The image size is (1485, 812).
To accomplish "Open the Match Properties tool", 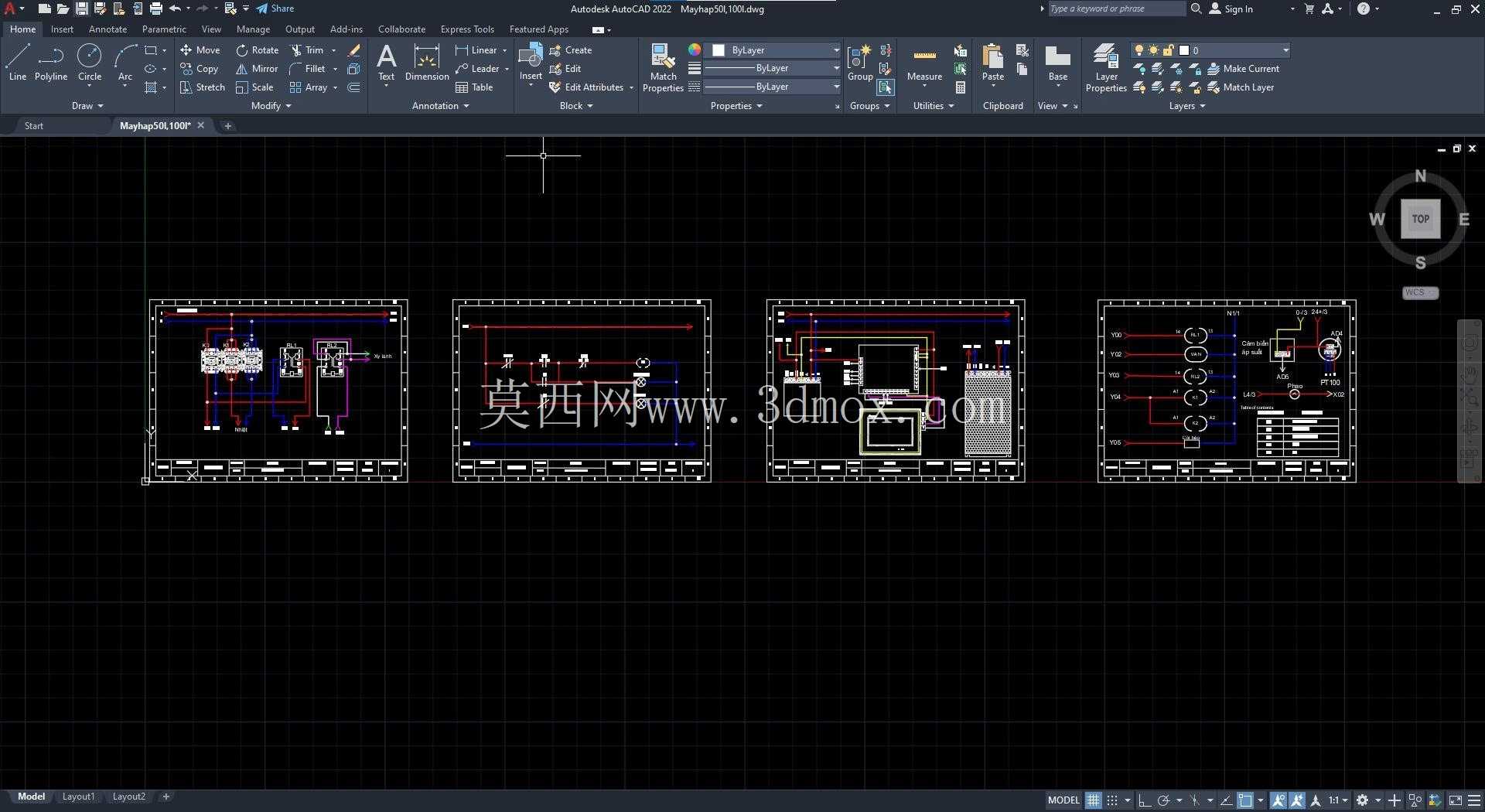I will coord(663,68).
